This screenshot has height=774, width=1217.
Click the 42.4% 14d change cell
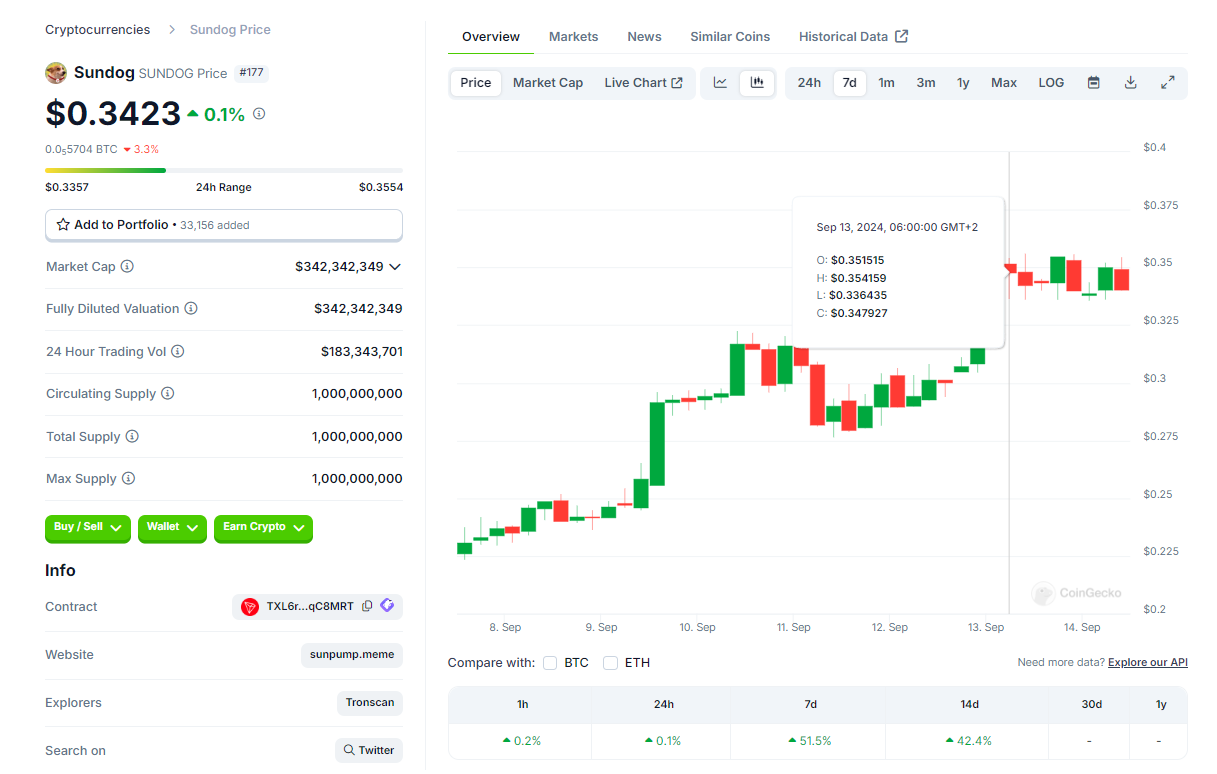[x=969, y=741]
